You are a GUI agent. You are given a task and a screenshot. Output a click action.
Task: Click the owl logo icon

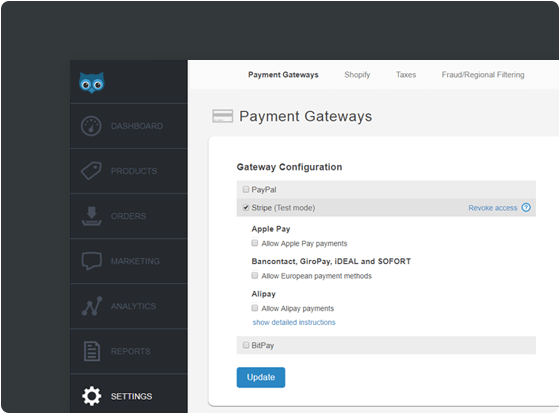click(x=91, y=83)
